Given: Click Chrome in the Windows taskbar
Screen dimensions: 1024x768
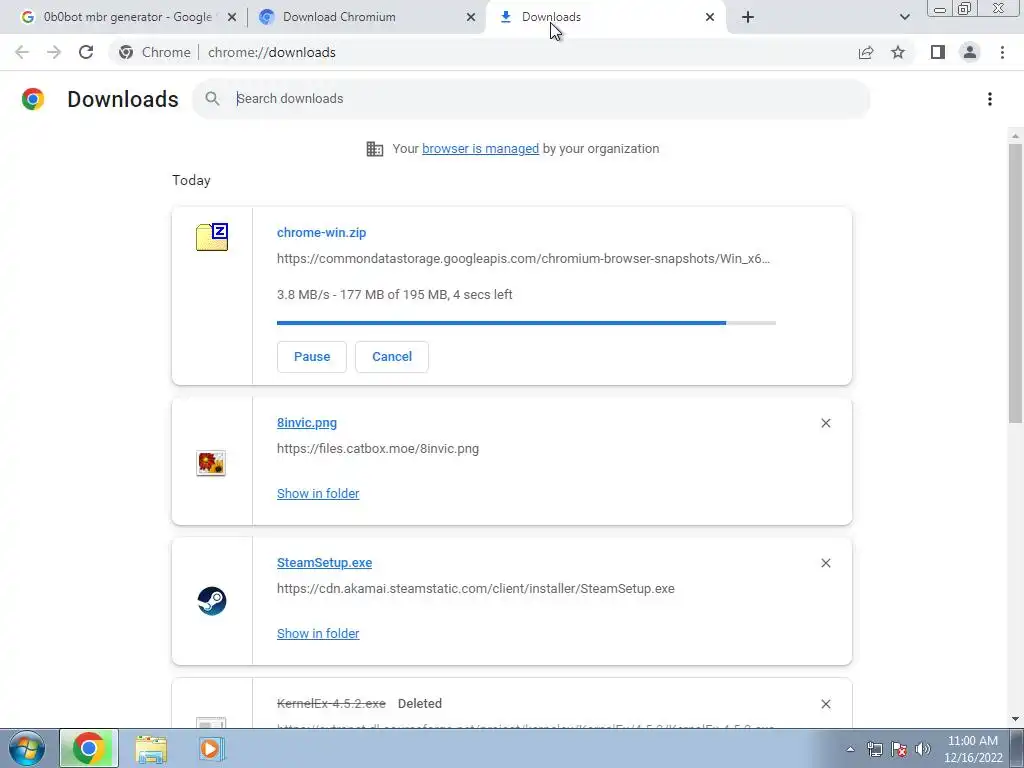Looking at the screenshot, I should [x=89, y=748].
